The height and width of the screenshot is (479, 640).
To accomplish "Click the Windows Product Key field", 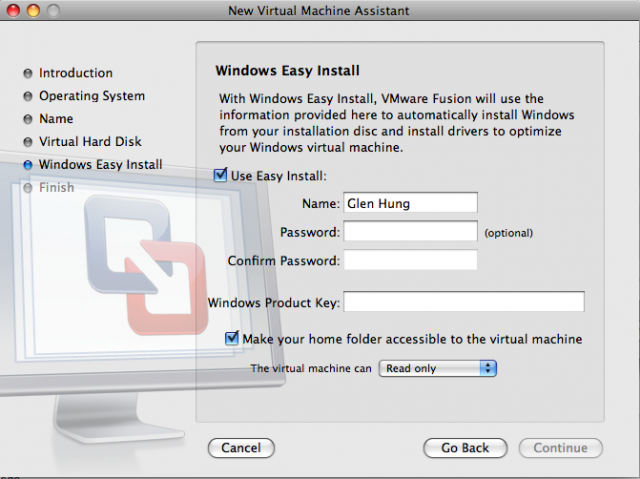I will [x=464, y=302].
